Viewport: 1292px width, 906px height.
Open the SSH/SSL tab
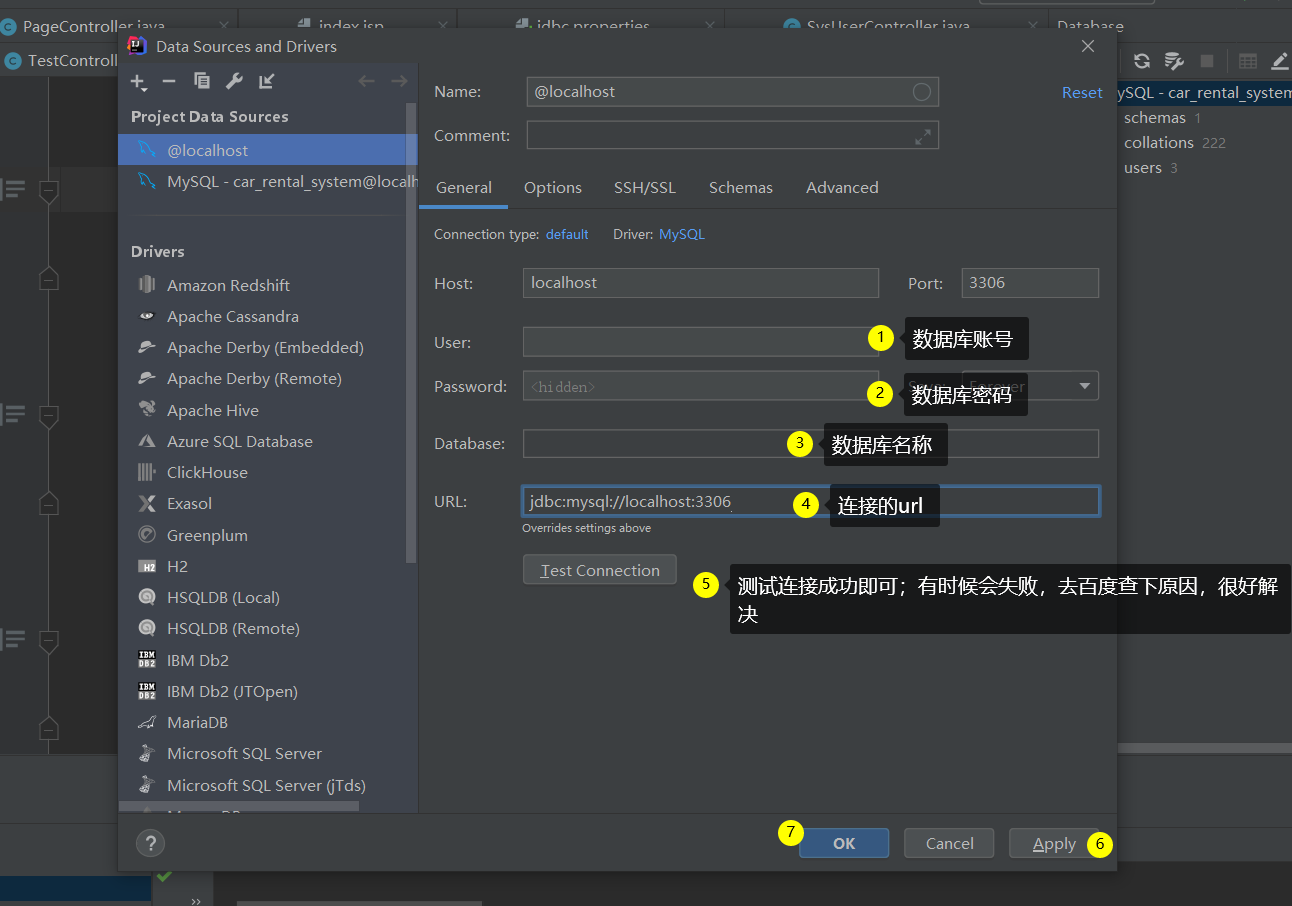(x=645, y=187)
